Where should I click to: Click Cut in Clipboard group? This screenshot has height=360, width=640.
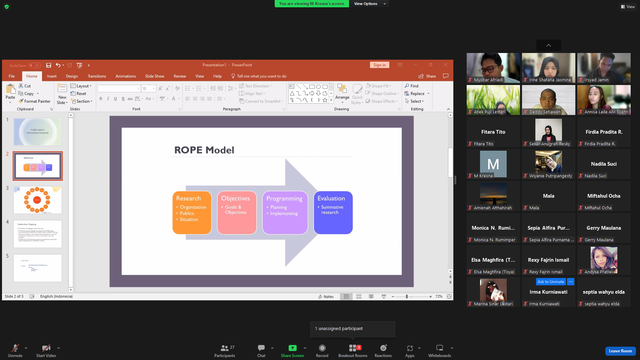(25, 86)
